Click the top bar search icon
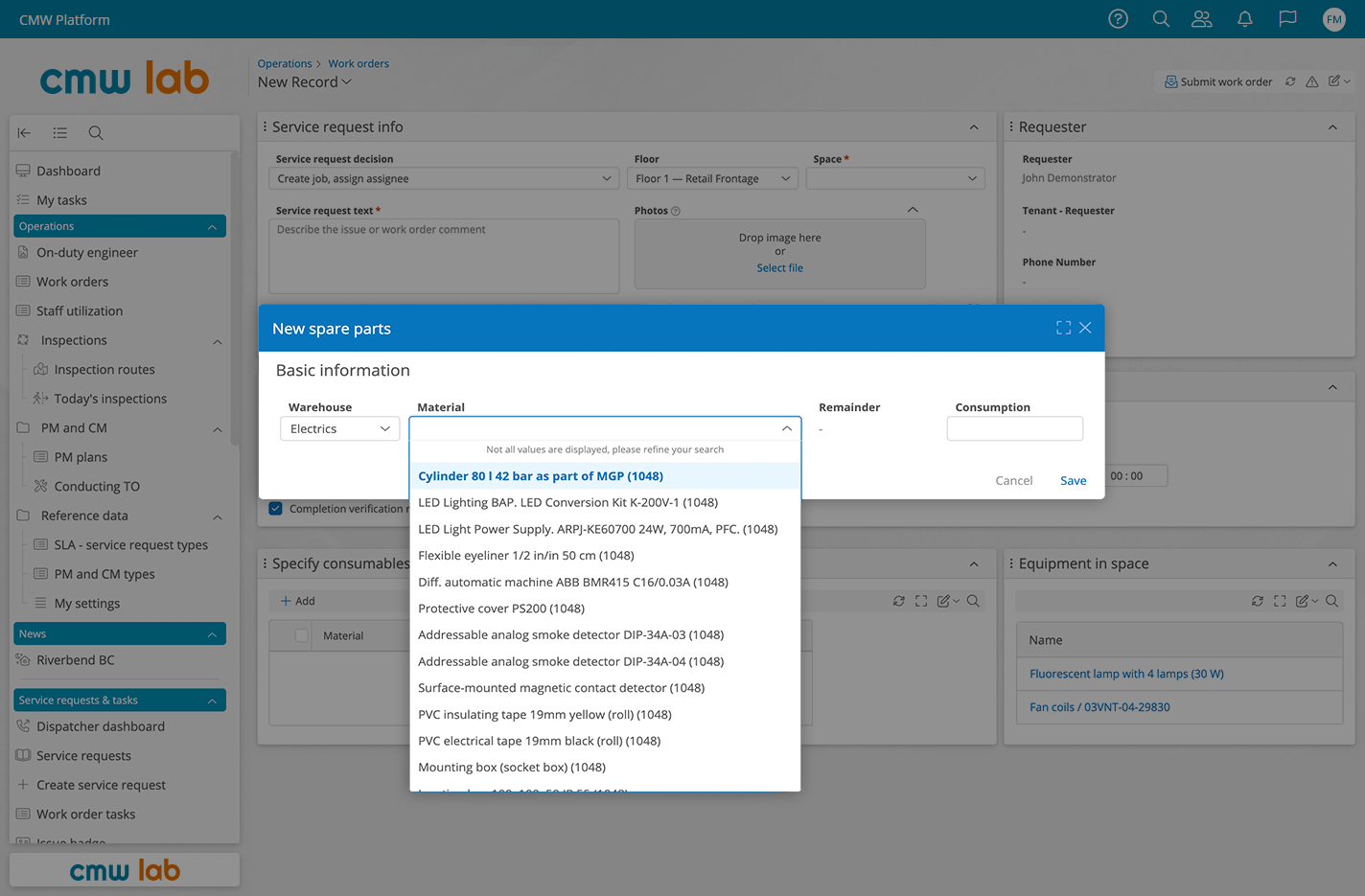Viewport: 1365px width, 896px height. point(1161,19)
